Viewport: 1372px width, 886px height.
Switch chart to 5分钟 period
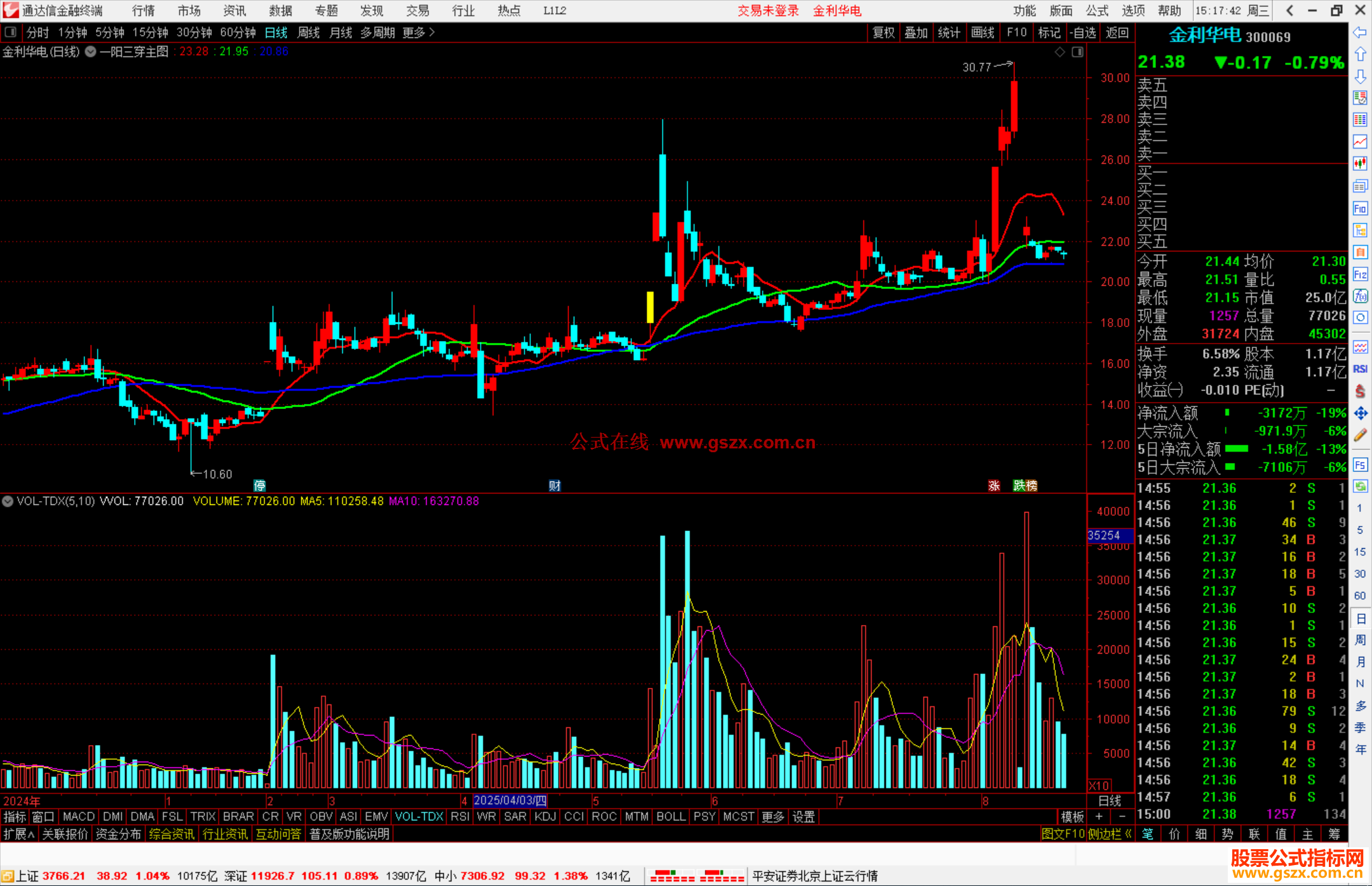109,32
